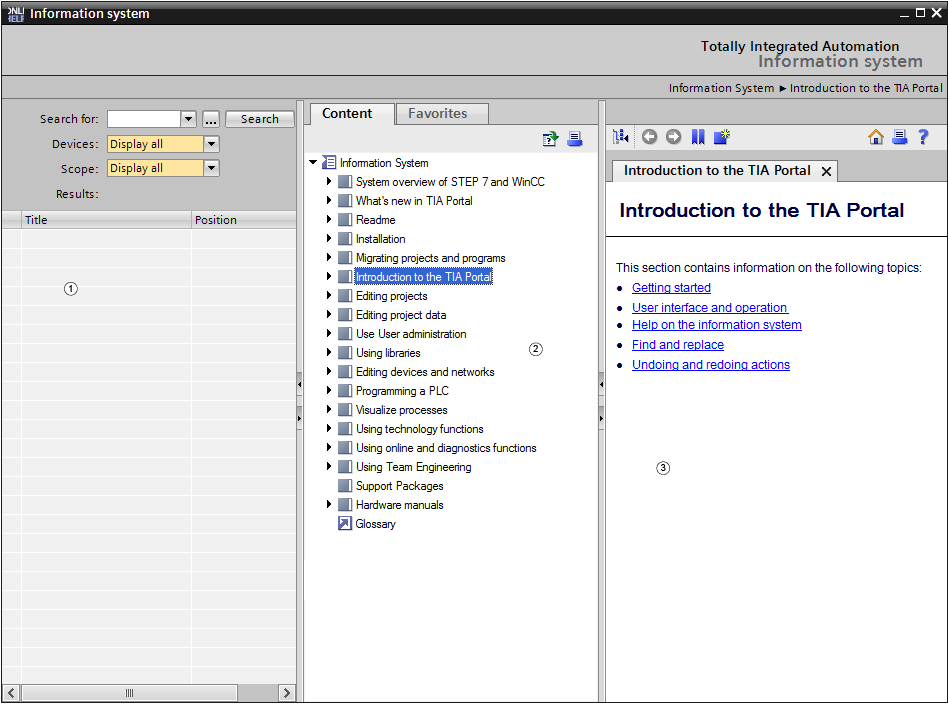Select Use User administration in tree
This screenshot has height=704, width=948.
pyautogui.click(x=411, y=334)
